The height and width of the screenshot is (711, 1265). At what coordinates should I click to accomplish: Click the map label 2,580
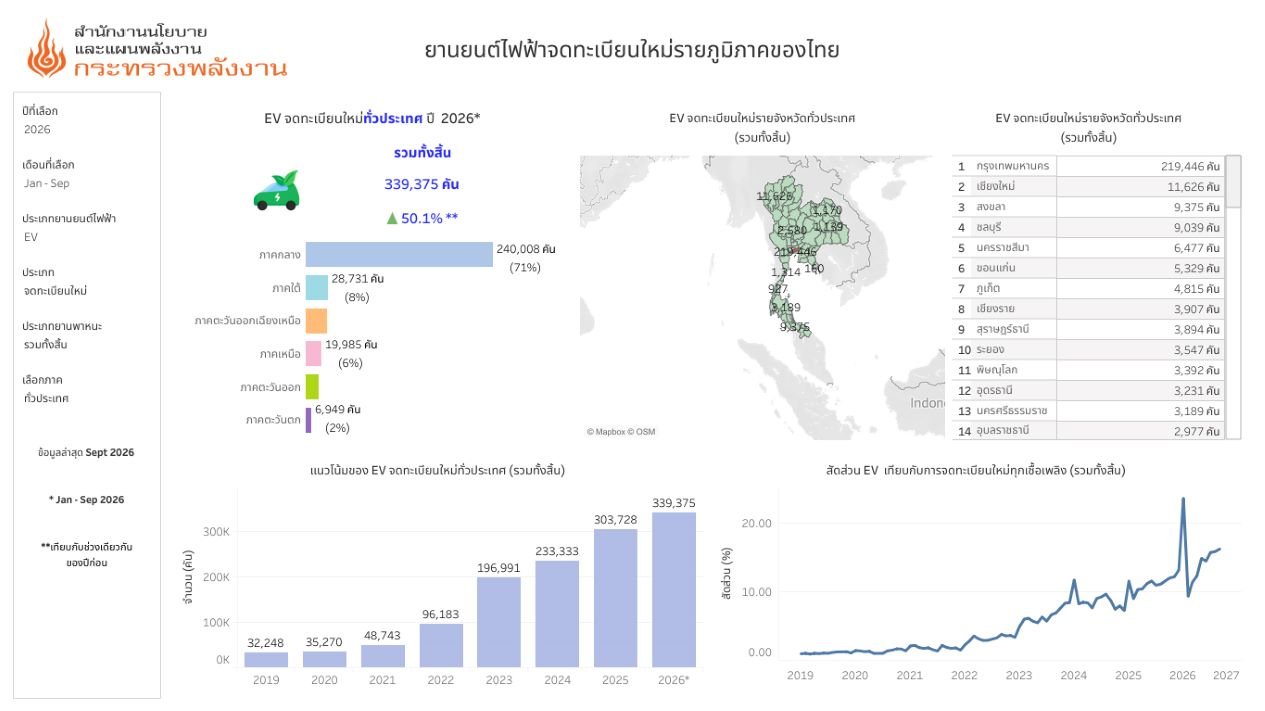click(x=792, y=231)
